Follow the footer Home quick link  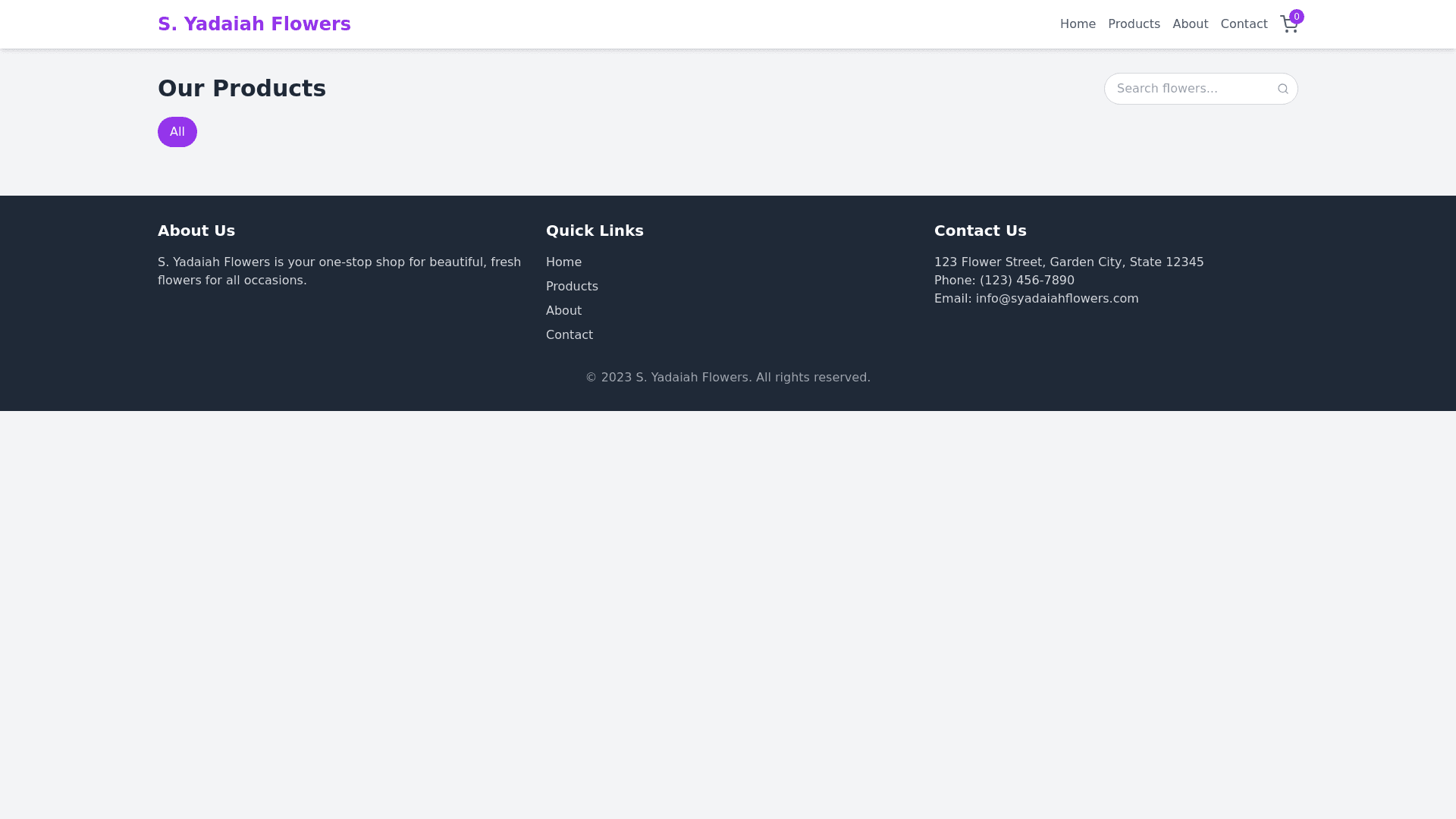[x=563, y=262]
